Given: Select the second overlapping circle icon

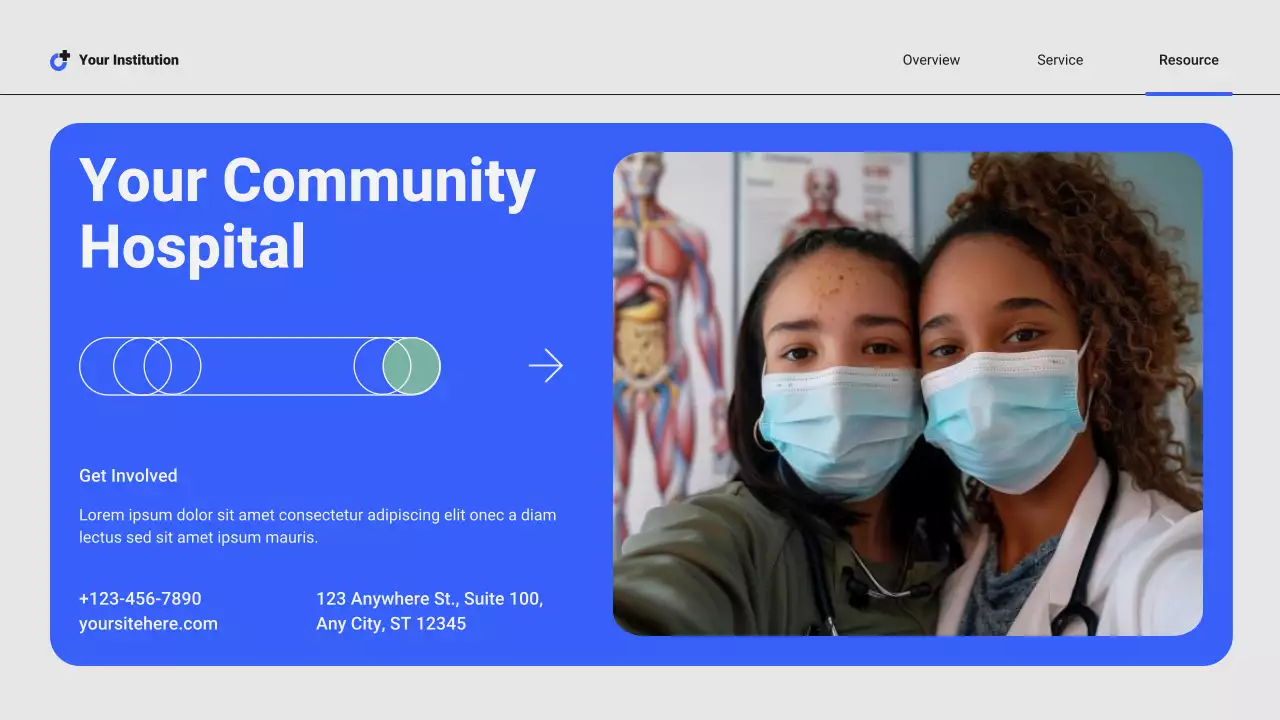Looking at the screenshot, I should [x=142, y=366].
